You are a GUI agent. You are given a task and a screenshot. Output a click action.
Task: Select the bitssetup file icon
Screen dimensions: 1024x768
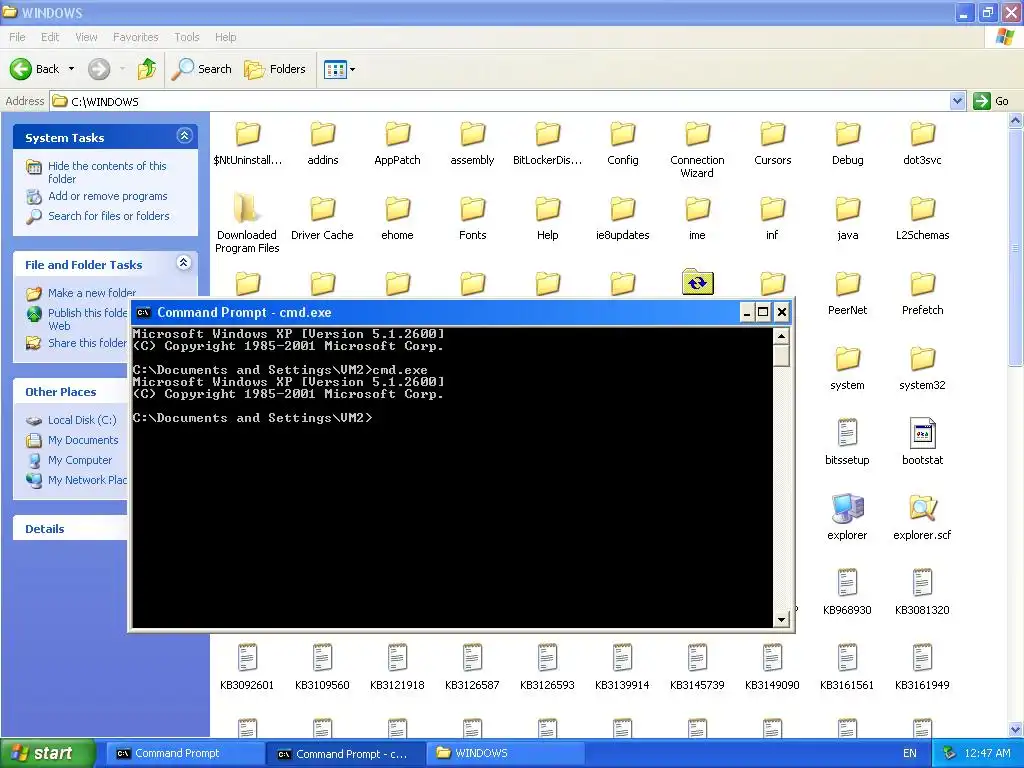click(x=848, y=433)
